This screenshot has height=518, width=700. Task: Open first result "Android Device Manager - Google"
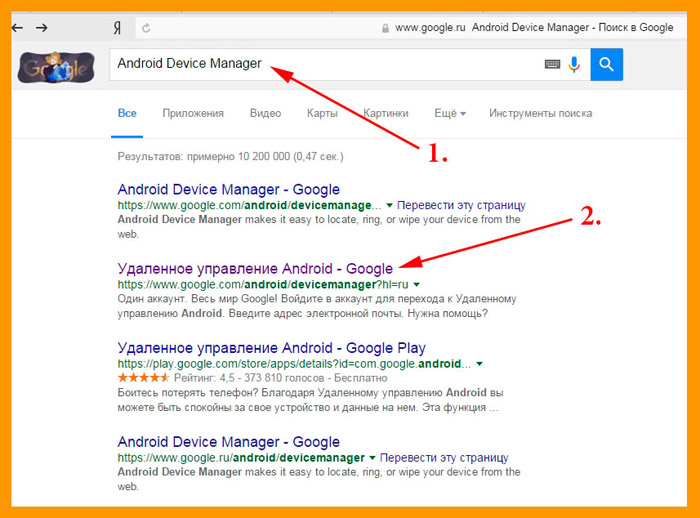[229, 189]
